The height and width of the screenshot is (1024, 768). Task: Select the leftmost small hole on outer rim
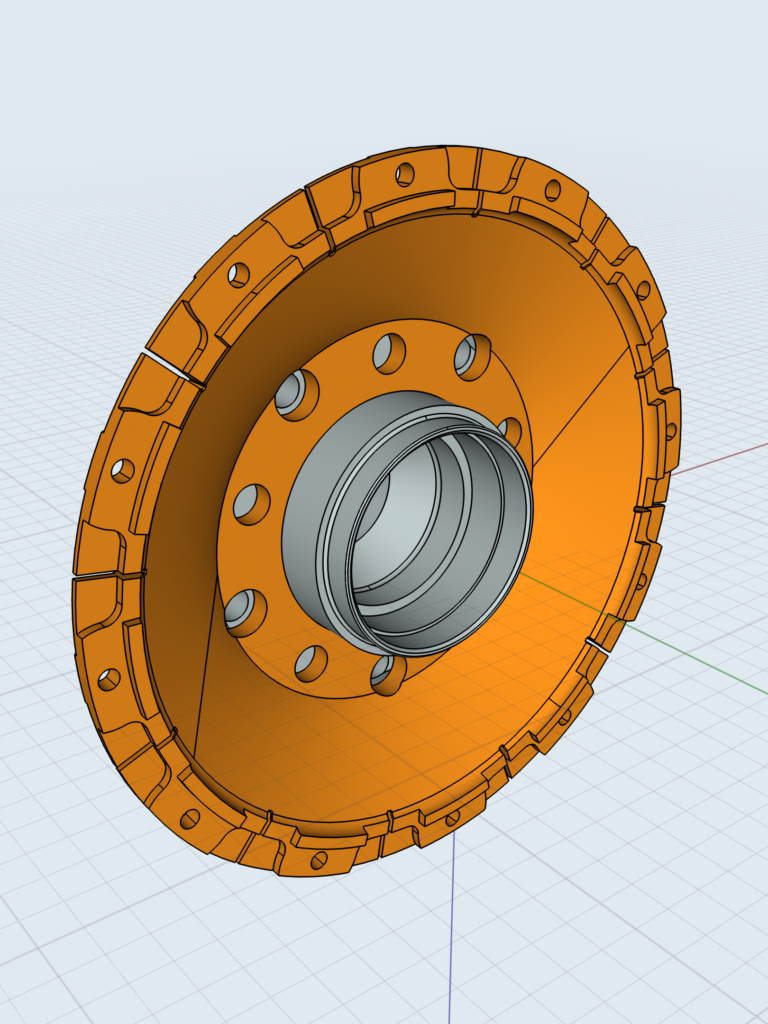(123, 470)
